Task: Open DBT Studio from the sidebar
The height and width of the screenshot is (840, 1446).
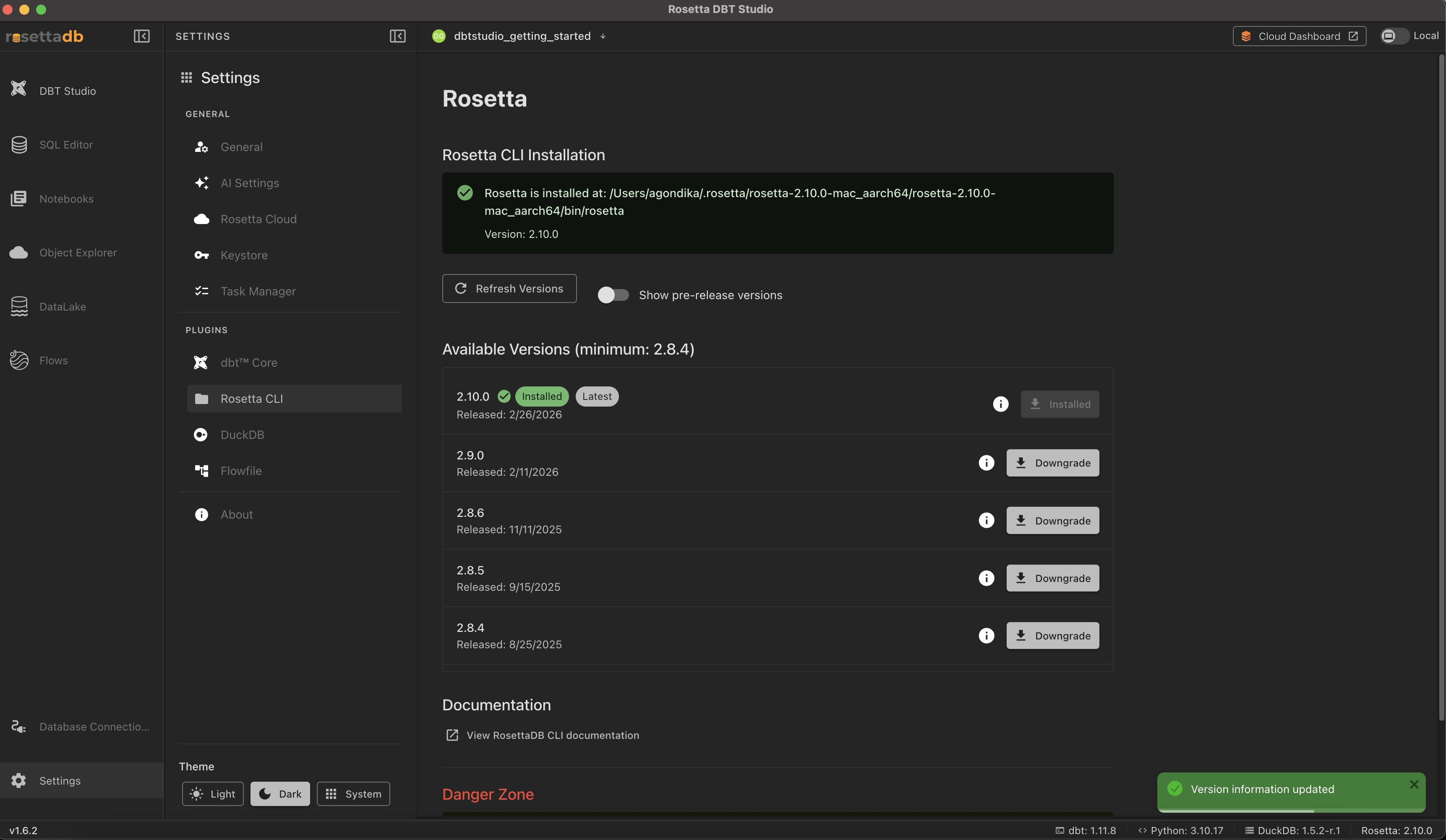Action: click(x=68, y=91)
